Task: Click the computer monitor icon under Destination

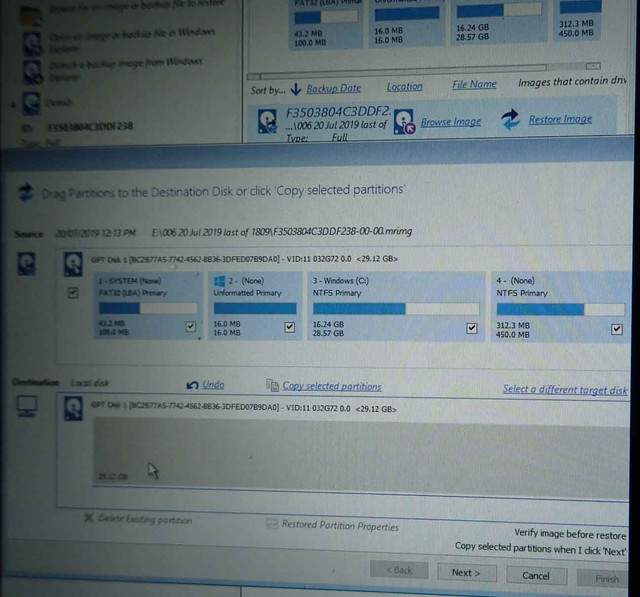Action: click(x=27, y=406)
